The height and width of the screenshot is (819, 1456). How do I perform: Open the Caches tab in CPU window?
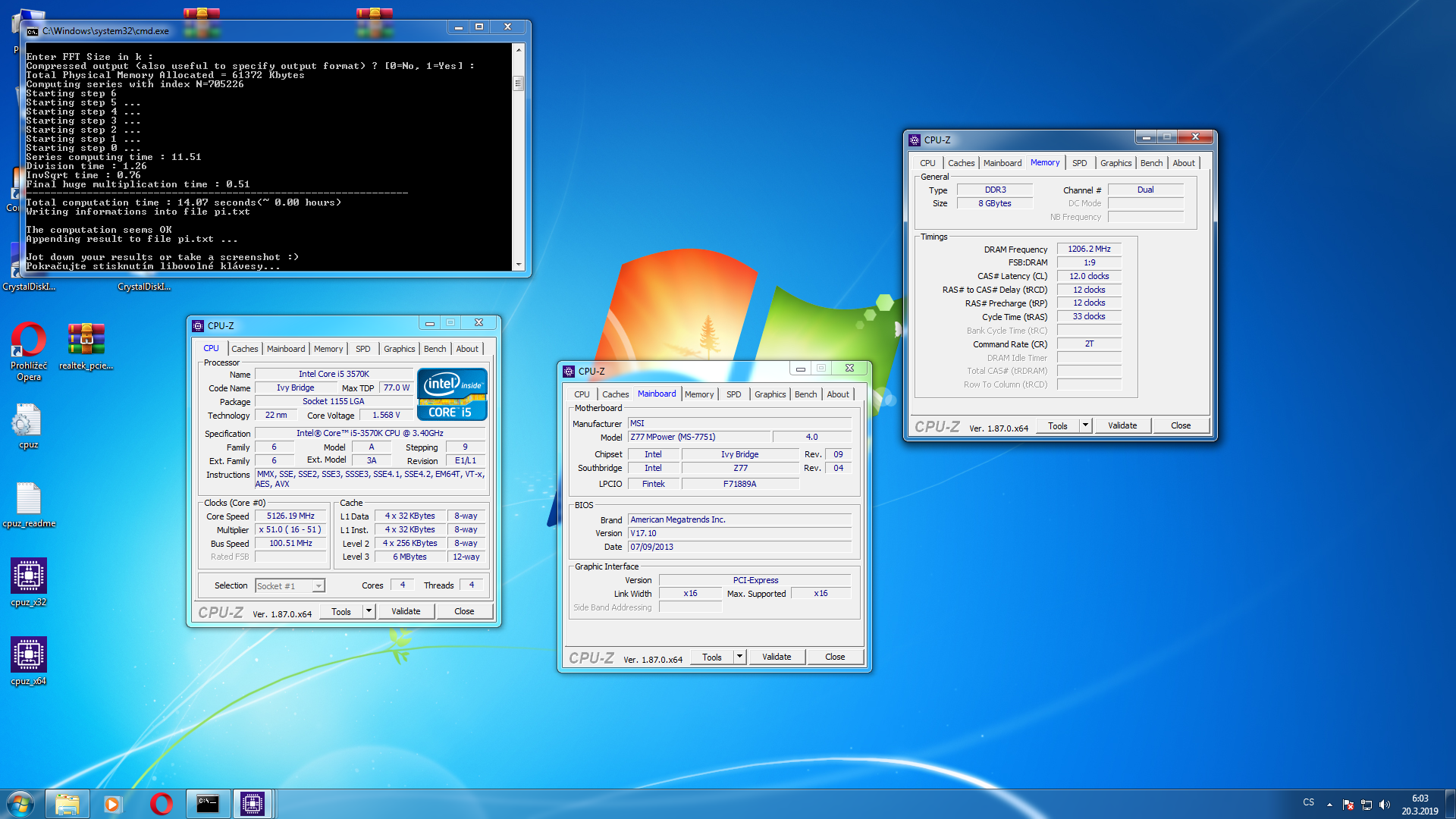(244, 349)
